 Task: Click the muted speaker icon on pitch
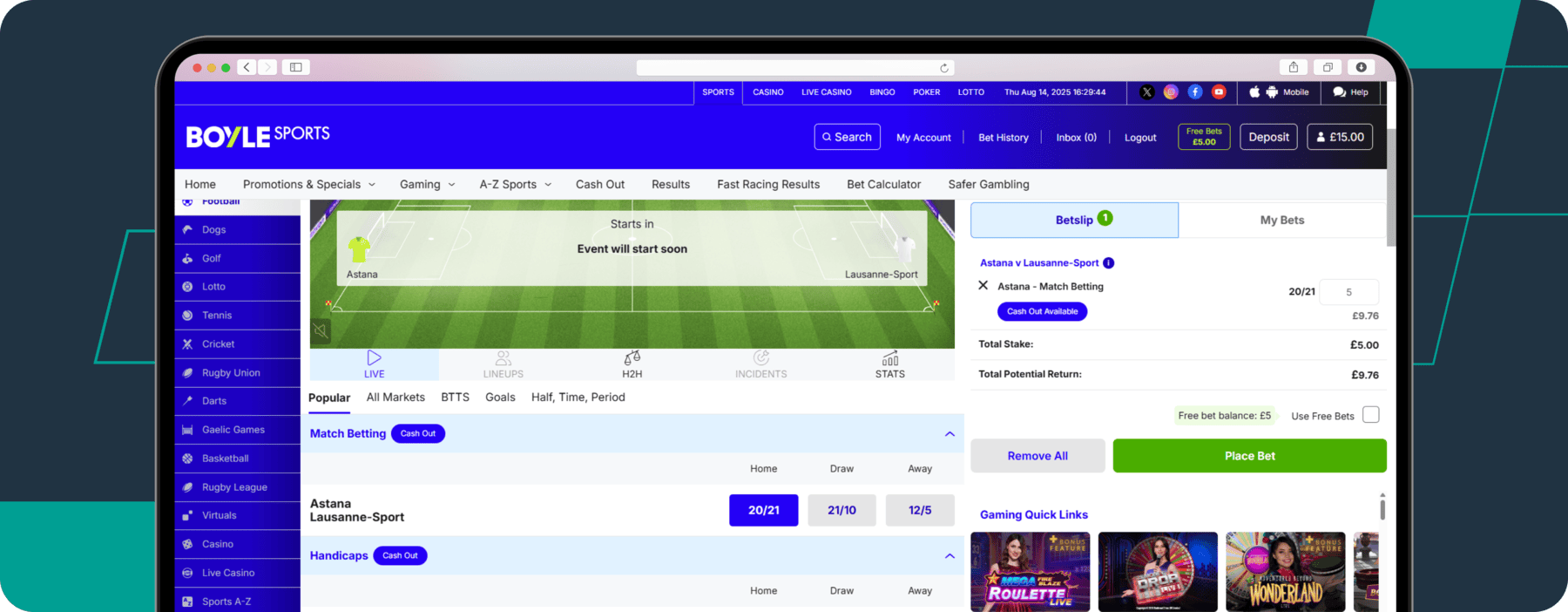(x=321, y=331)
